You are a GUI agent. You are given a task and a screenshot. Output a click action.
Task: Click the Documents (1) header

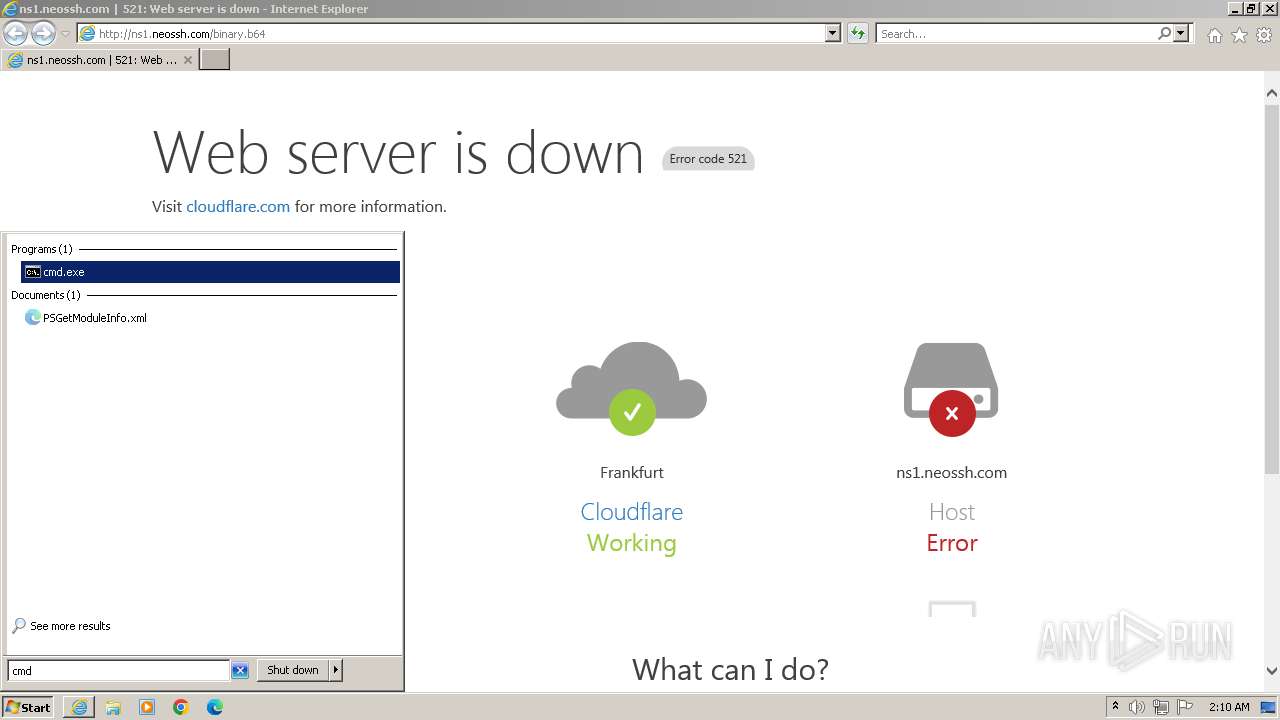coord(45,295)
